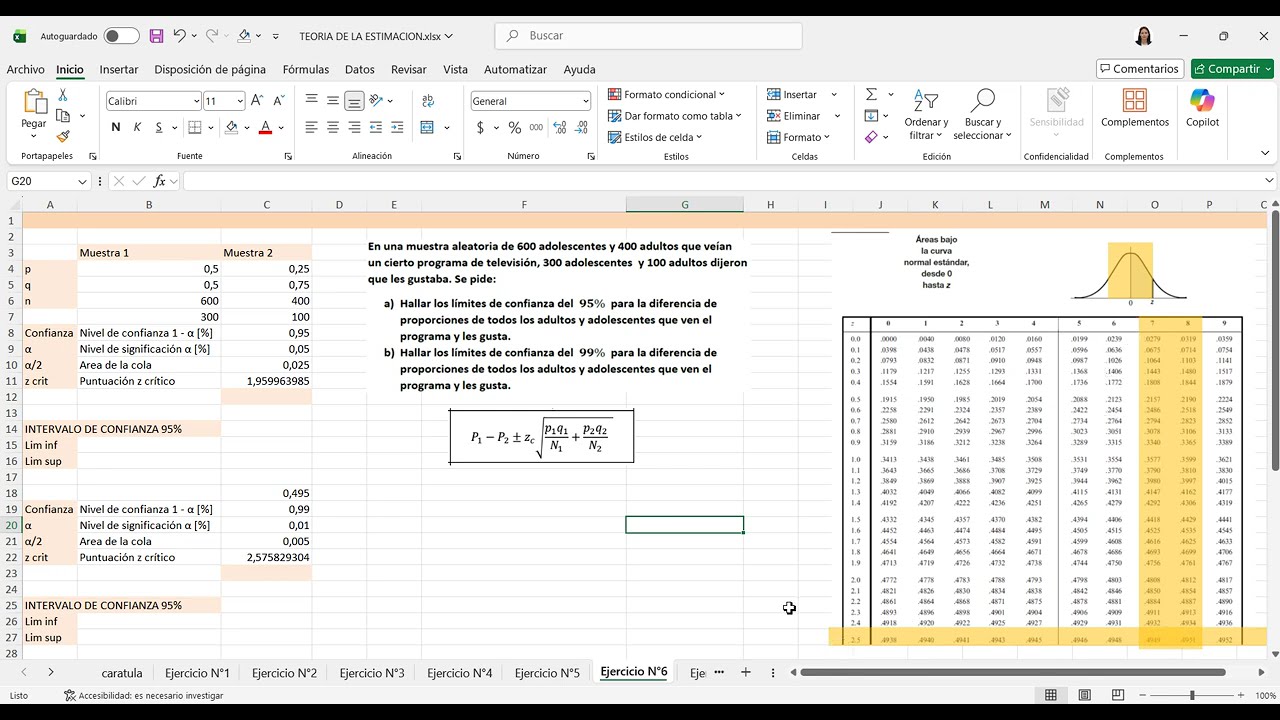The width and height of the screenshot is (1280, 720).
Task: Click the Insert function fx icon
Action: pyautogui.click(x=159, y=181)
